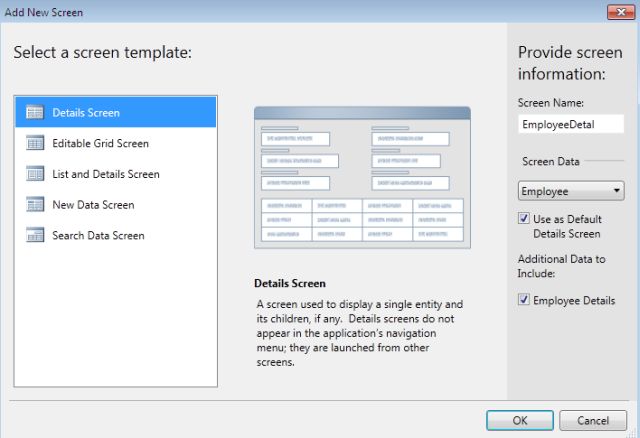Click the Editable Grid Screen icon

[35, 143]
